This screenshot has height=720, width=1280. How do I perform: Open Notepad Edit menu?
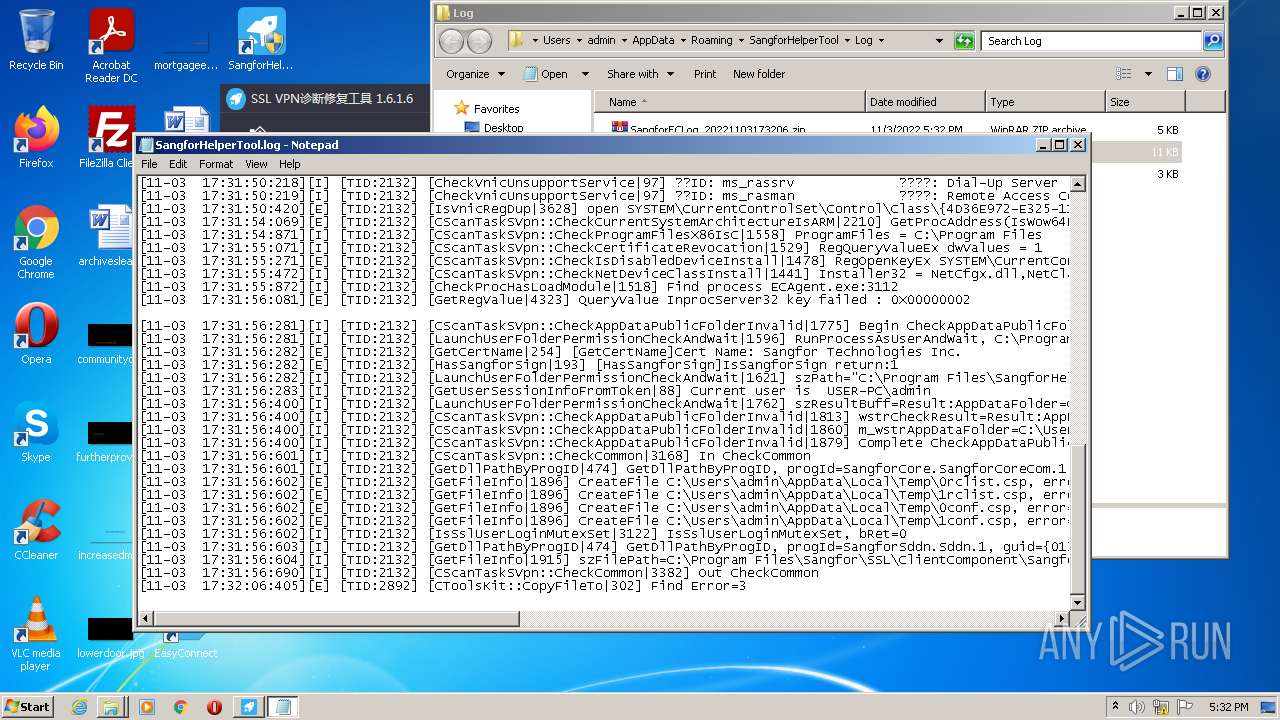pyautogui.click(x=178, y=164)
